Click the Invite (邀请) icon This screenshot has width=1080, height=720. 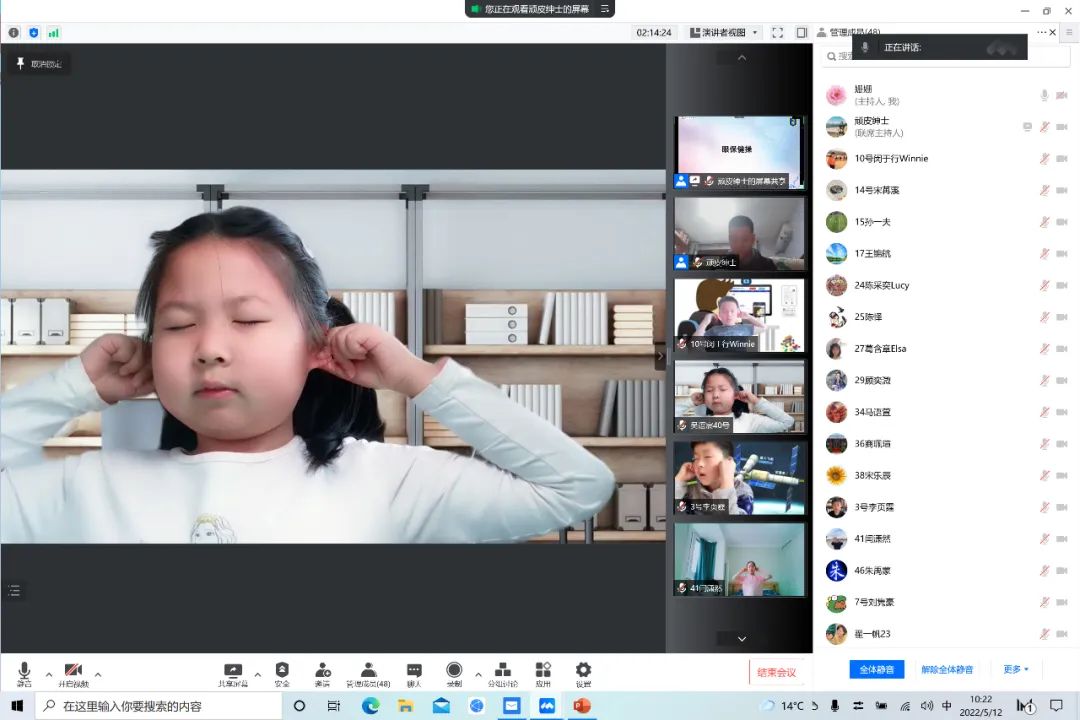[322, 674]
